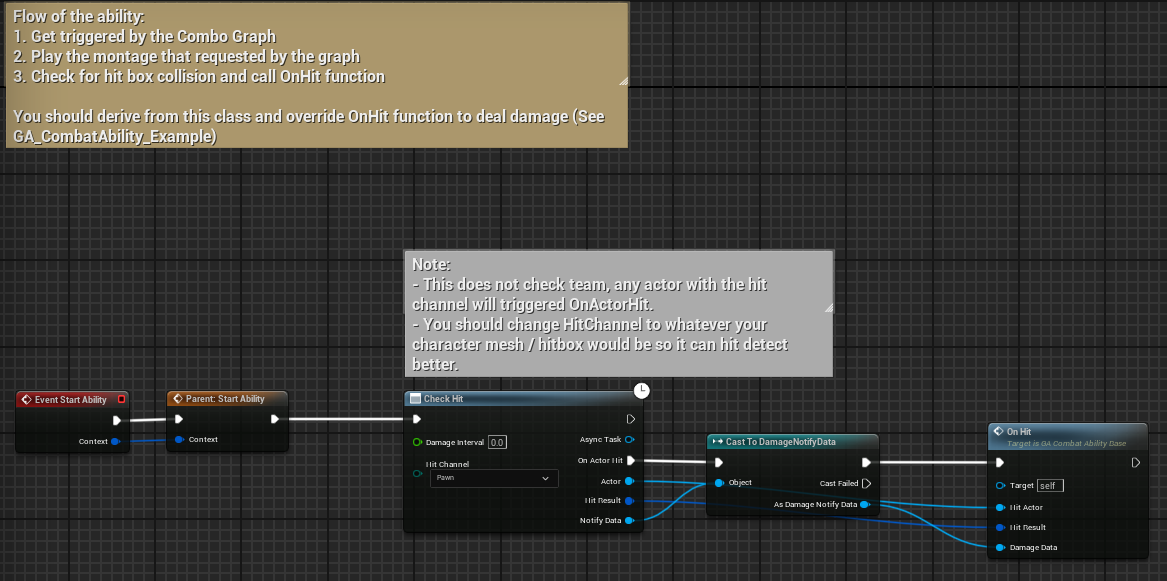Click the Object input pin on Cast node
Screen dimensions: 1167x581
point(719,483)
